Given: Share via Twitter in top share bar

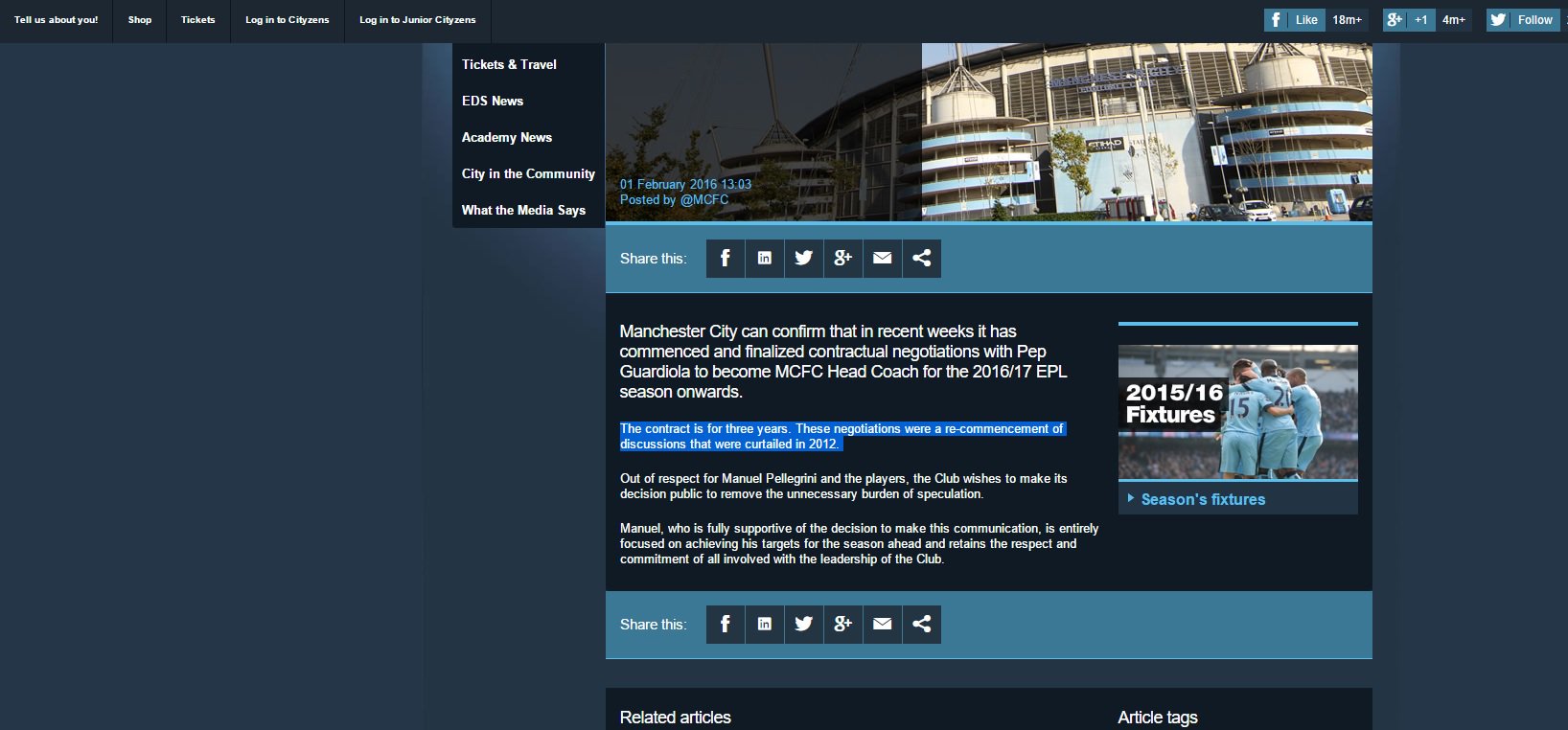Looking at the screenshot, I should [804, 259].
